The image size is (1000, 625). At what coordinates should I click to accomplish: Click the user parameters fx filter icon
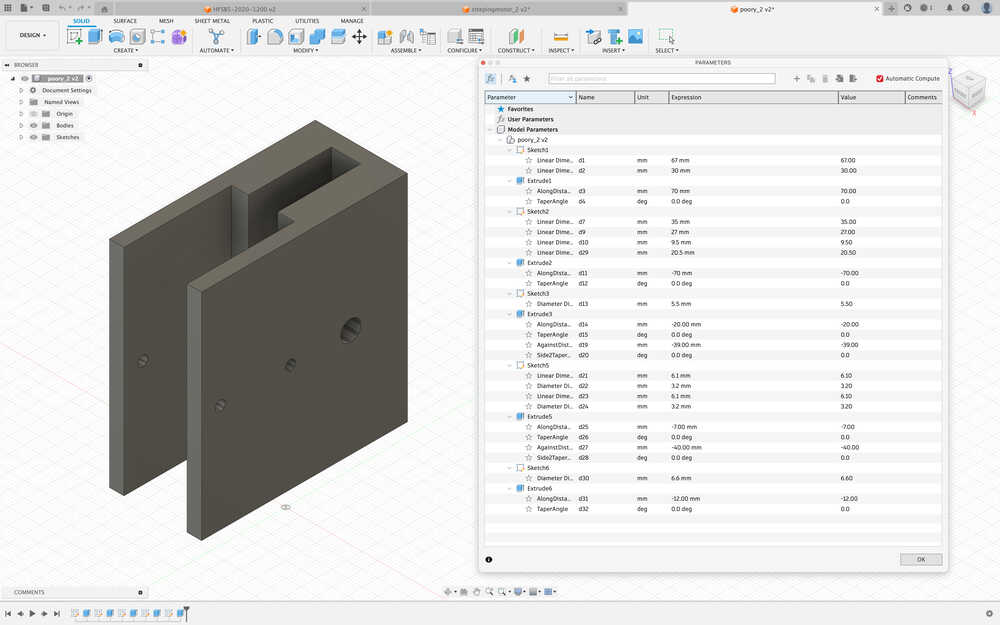click(x=491, y=78)
